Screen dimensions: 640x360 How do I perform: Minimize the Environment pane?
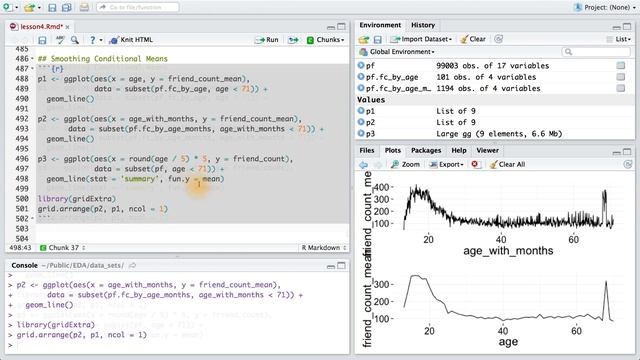click(616, 27)
